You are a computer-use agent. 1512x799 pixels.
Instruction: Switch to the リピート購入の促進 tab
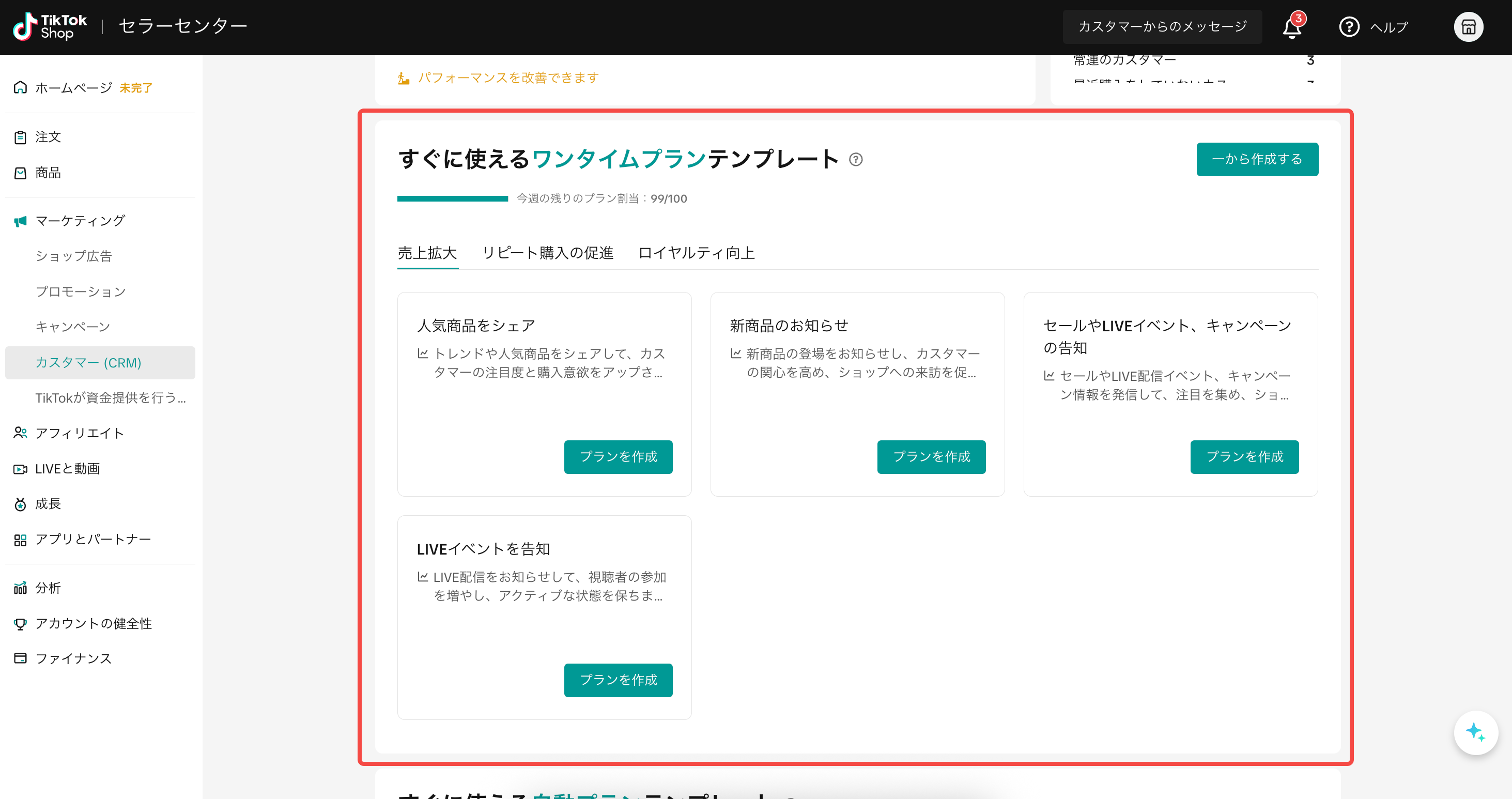(x=548, y=252)
